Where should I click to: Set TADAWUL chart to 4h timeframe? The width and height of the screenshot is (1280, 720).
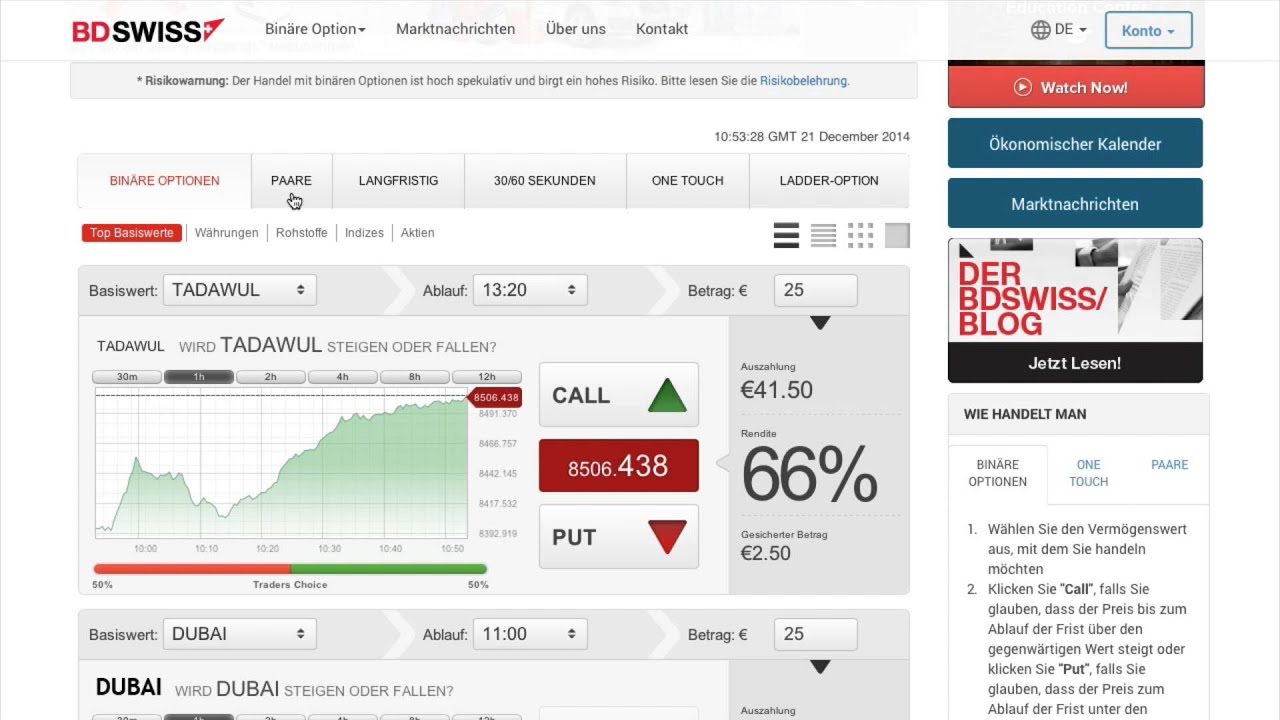point(343,377)
